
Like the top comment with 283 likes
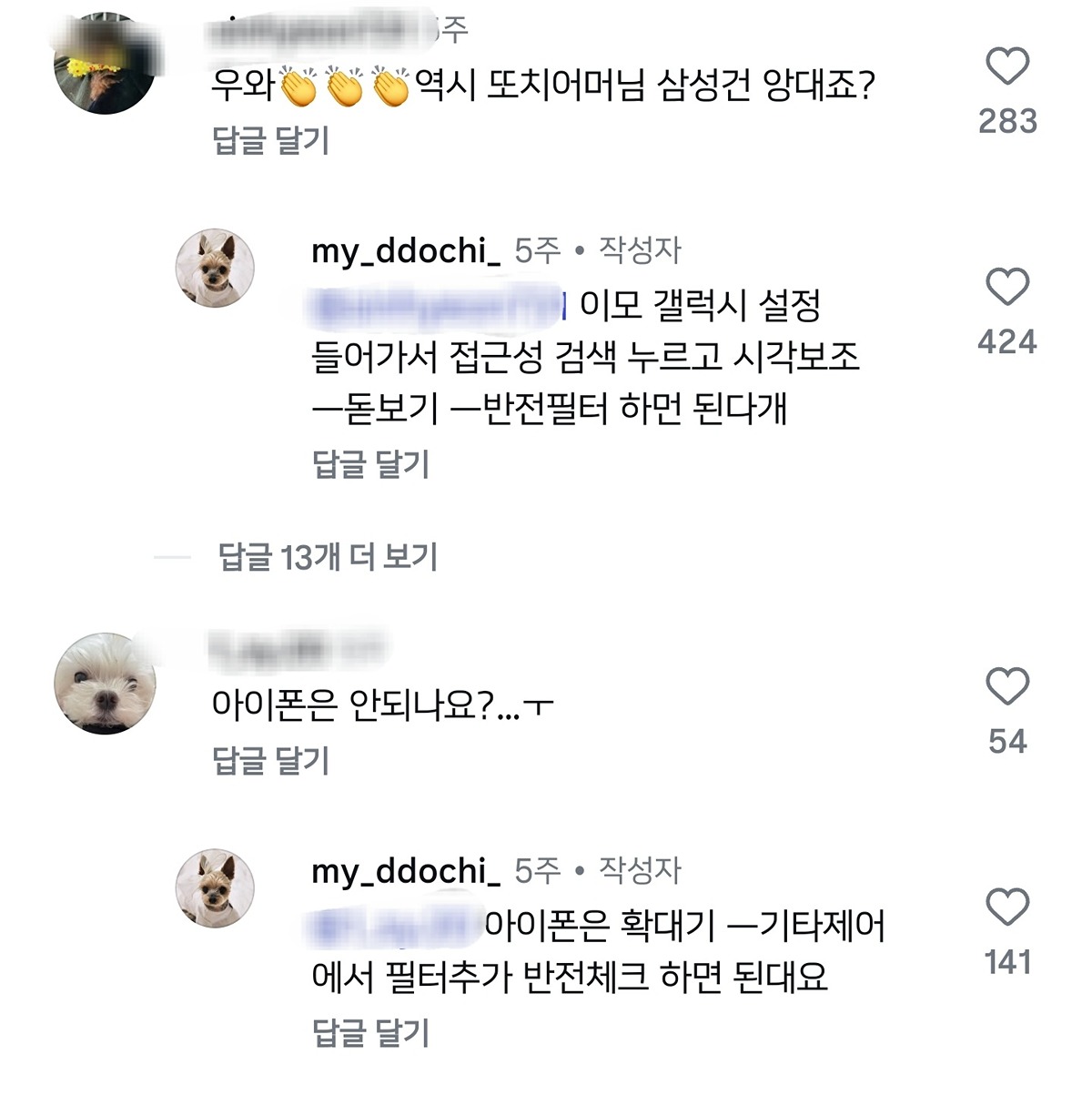coord(1007,66)
